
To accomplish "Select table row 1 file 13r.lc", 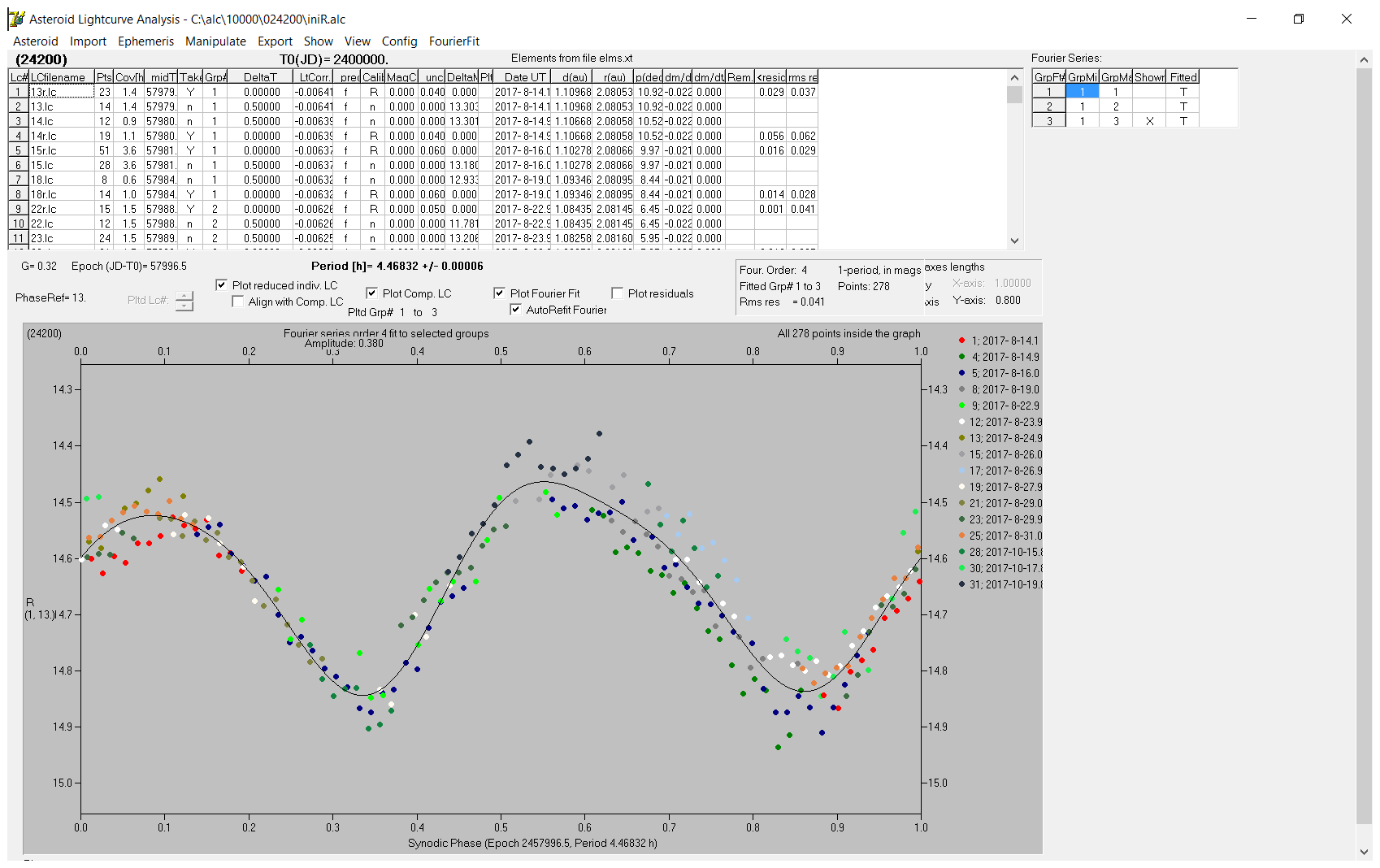I will tap(62, 92).
